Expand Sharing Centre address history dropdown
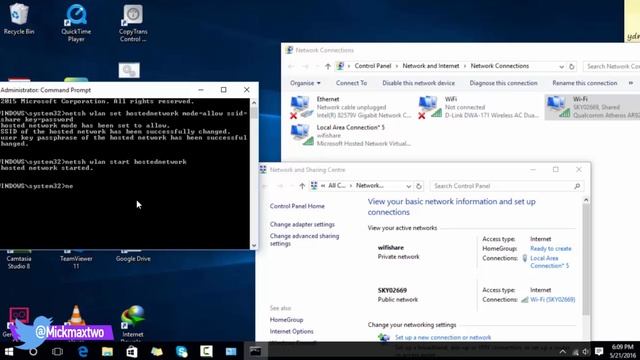The image size is (640, 360). (408, 186)
